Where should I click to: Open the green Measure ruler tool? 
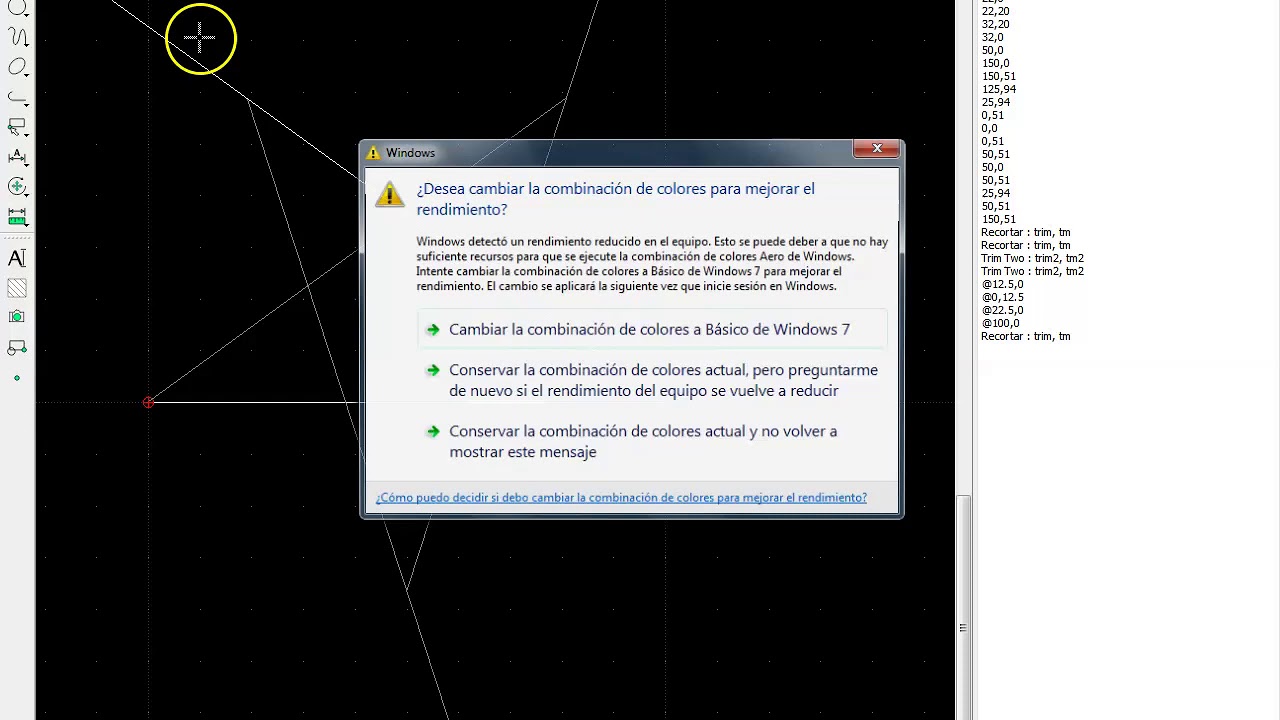coord(17,217)
